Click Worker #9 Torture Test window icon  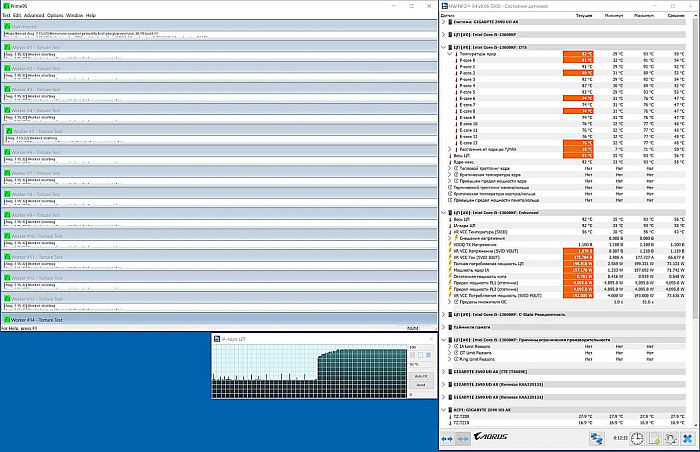7,215
